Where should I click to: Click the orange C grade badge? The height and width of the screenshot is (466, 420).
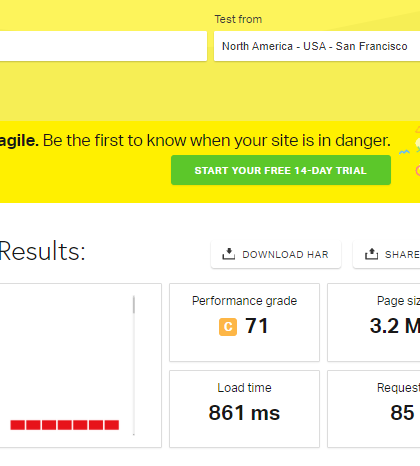point(228,326)
